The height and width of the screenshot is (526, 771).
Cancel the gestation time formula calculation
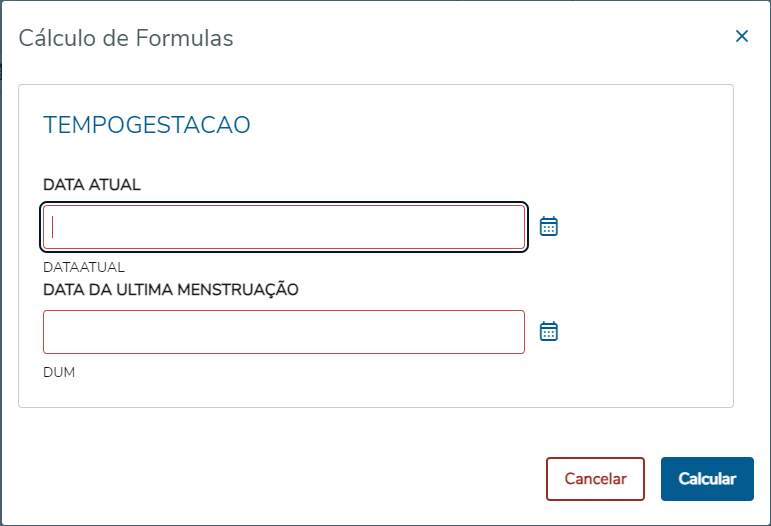click(595, 479)
